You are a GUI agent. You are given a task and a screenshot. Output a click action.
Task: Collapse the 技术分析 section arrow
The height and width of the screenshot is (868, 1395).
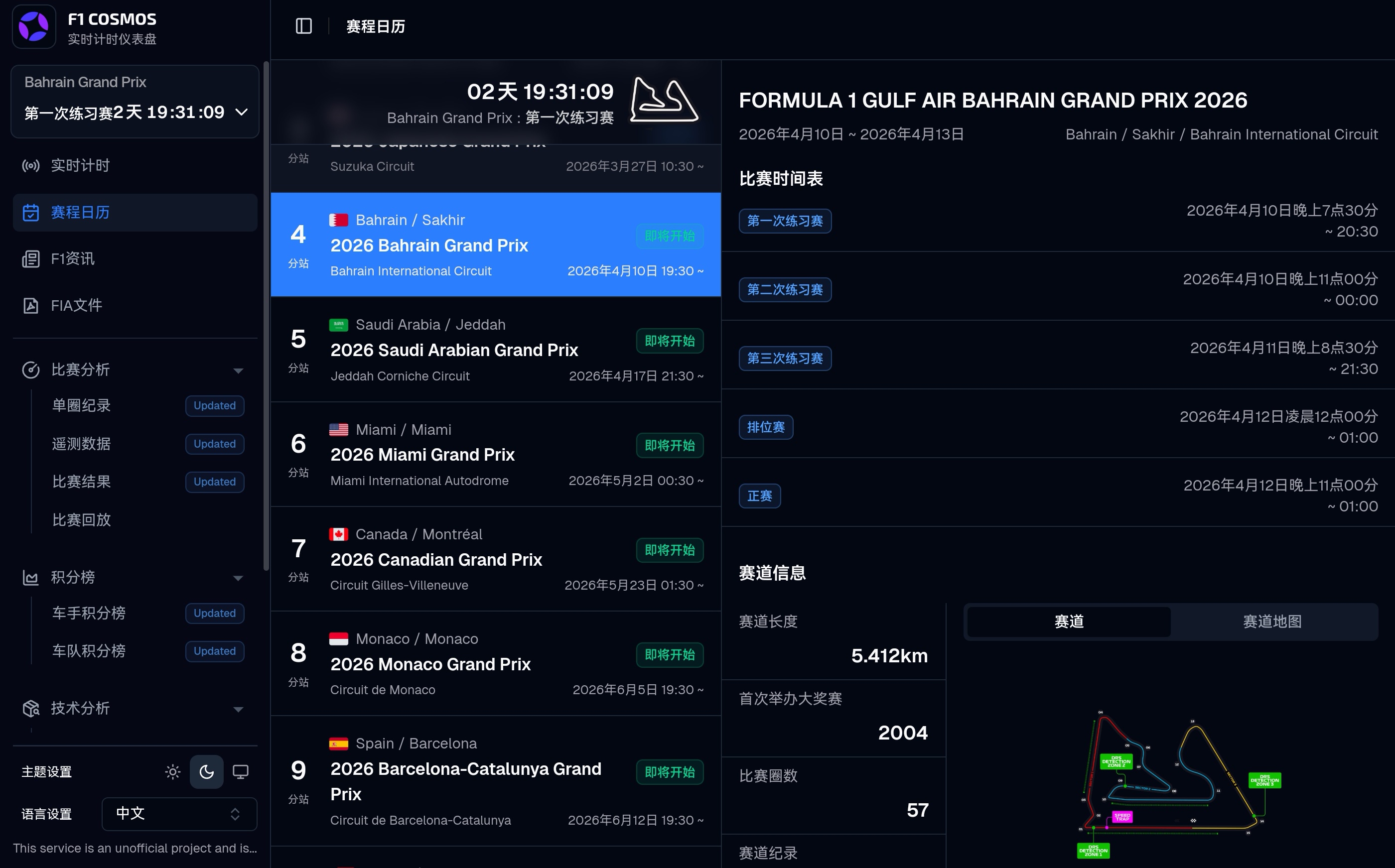pos(238,710)
